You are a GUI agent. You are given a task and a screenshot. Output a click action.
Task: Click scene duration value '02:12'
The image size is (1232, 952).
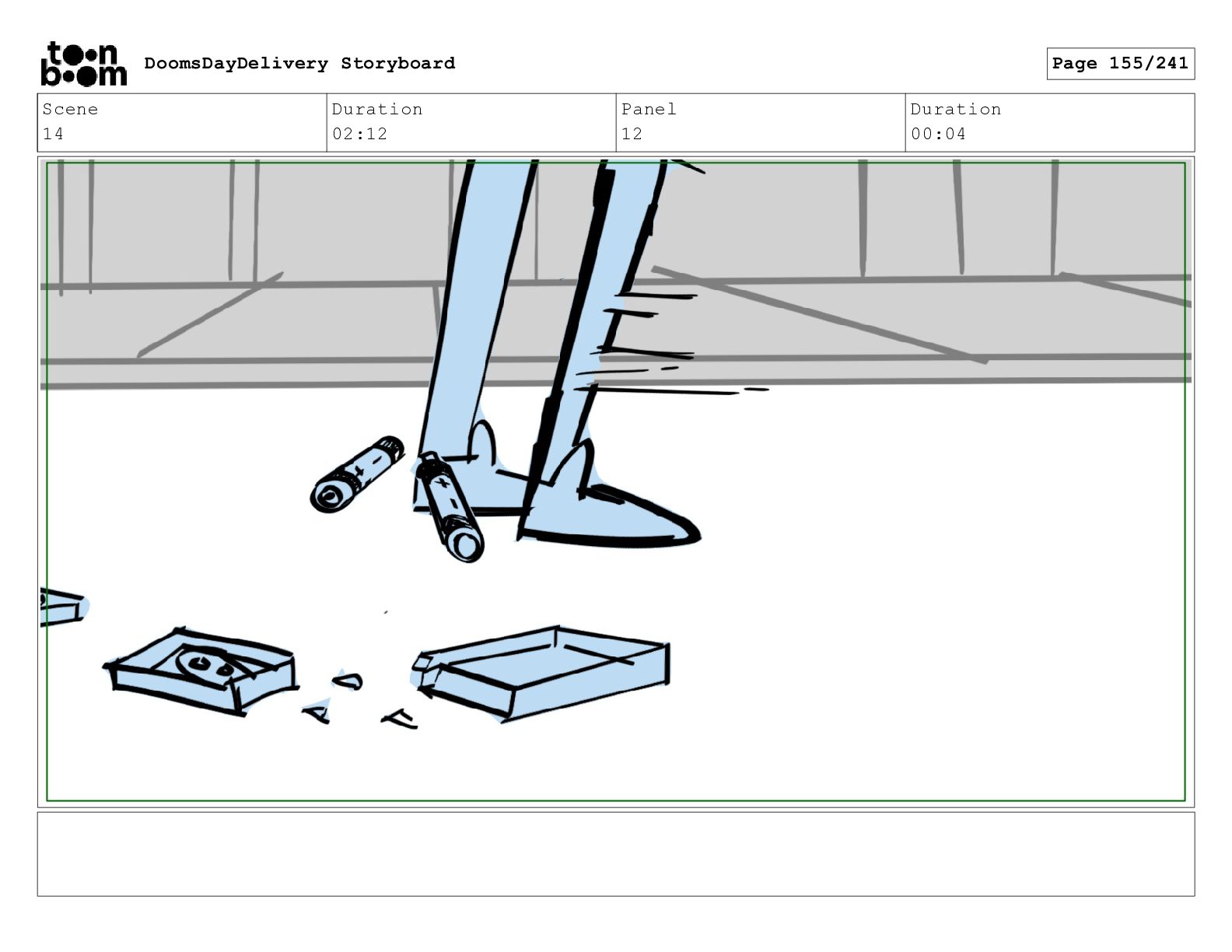point(359,134)
